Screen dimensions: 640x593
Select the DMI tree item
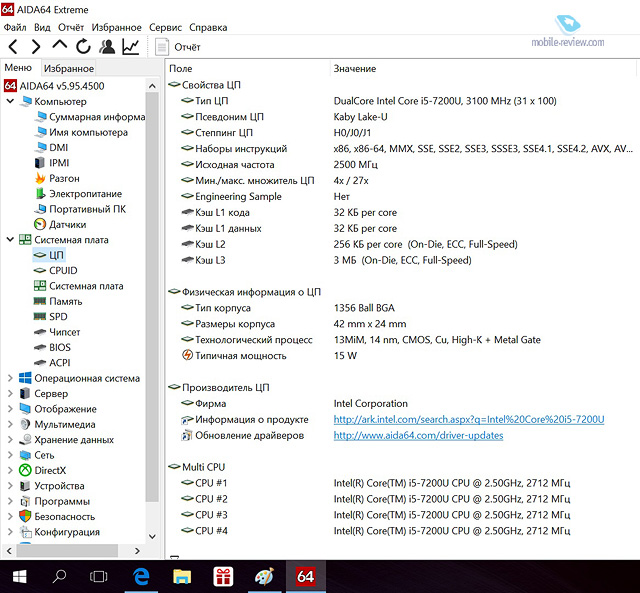(51, 147)
